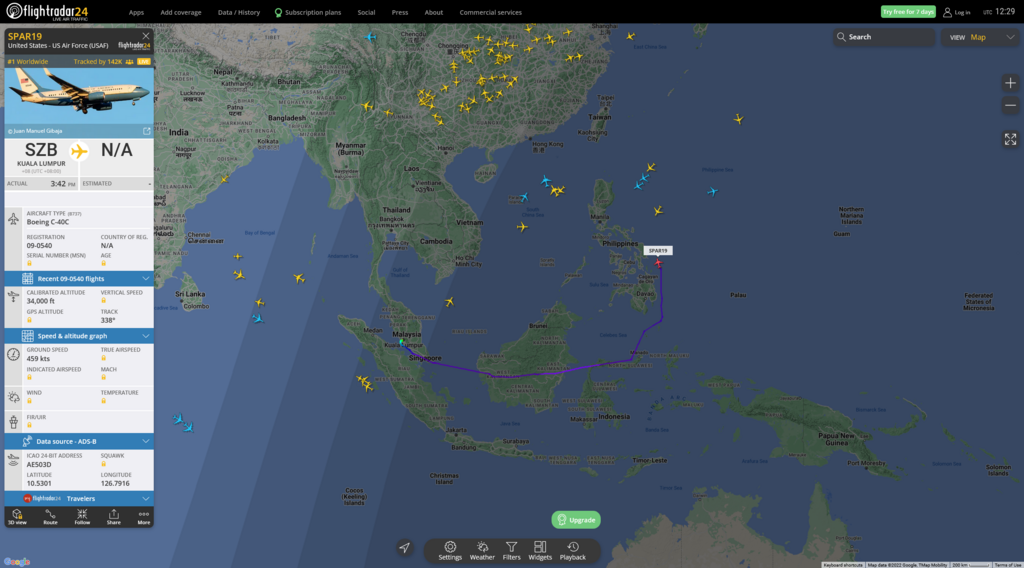Click the Follow aircraft icon
Image resolution: width=1024 pixels, height=568 pixels.
click(82, 517)
